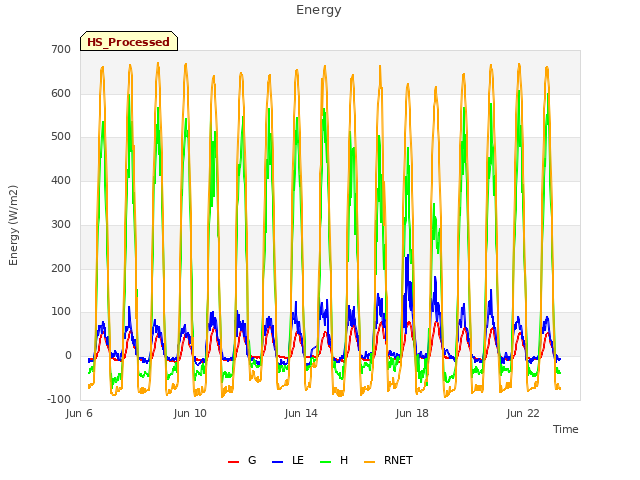Click the 300 y-axis tick label
The height and width of the screenshot is (480, 640).
tap(61, 224)
